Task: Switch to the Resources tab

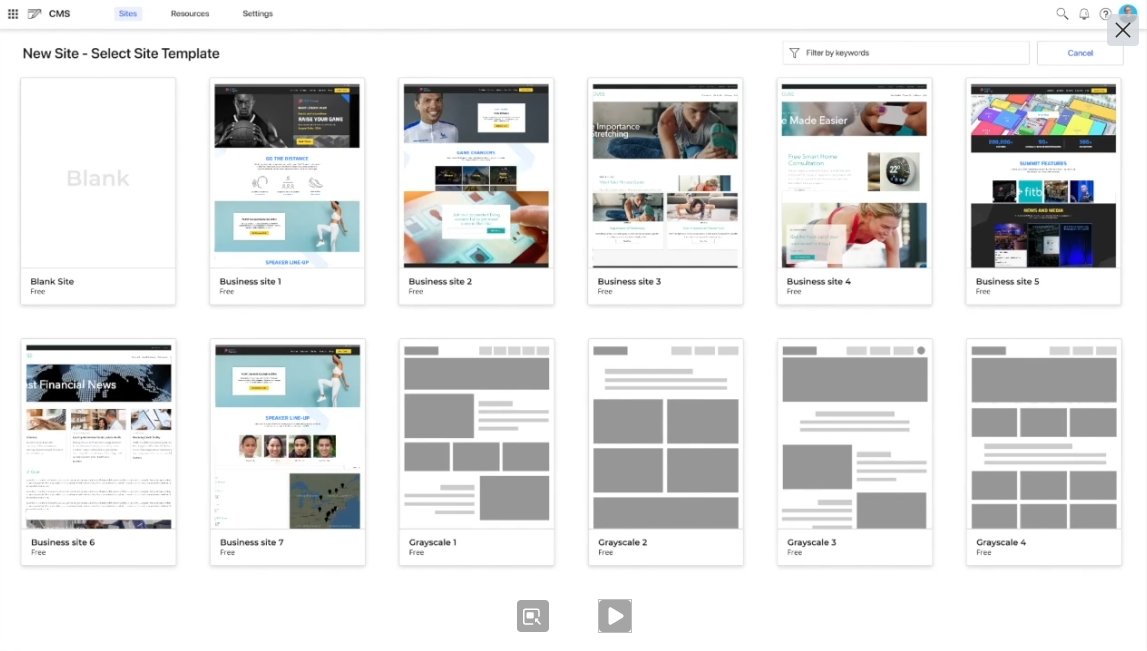Action: tap(189, 14)
